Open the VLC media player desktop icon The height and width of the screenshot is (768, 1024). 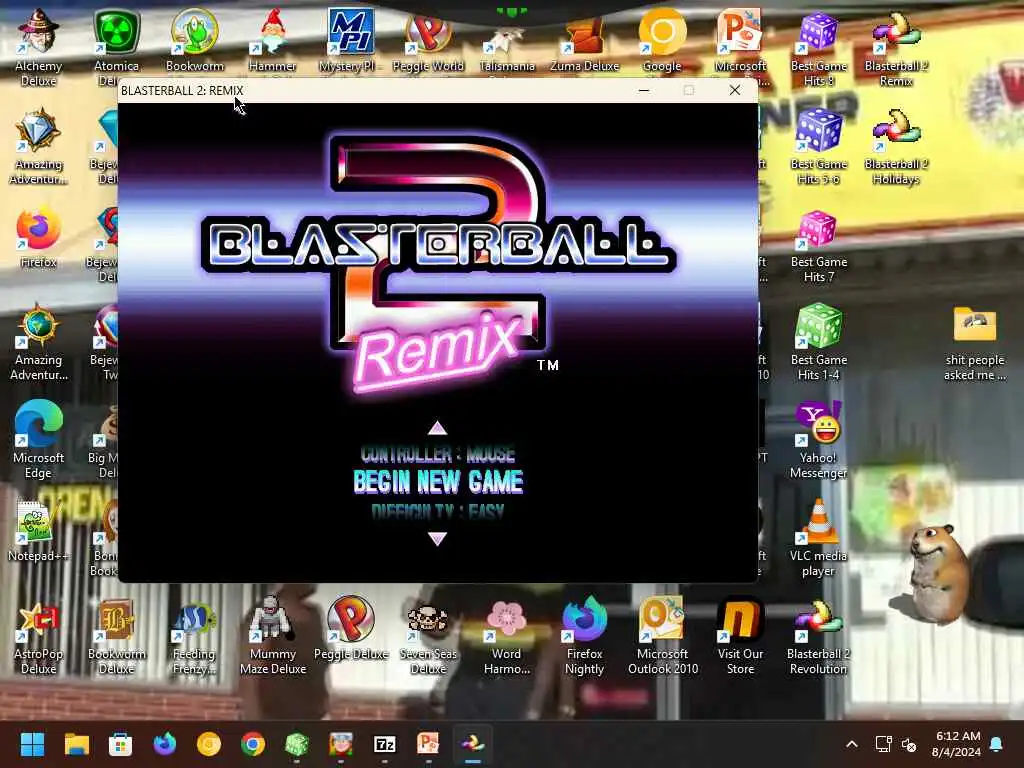818,538
